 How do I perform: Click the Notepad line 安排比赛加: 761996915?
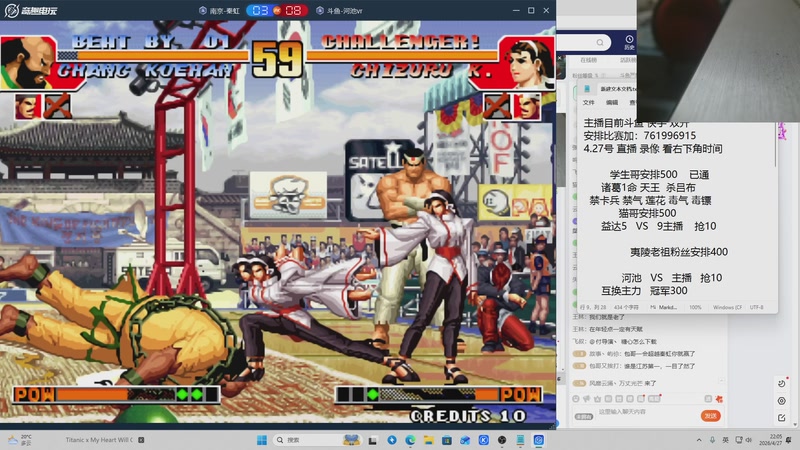[639, 135]
